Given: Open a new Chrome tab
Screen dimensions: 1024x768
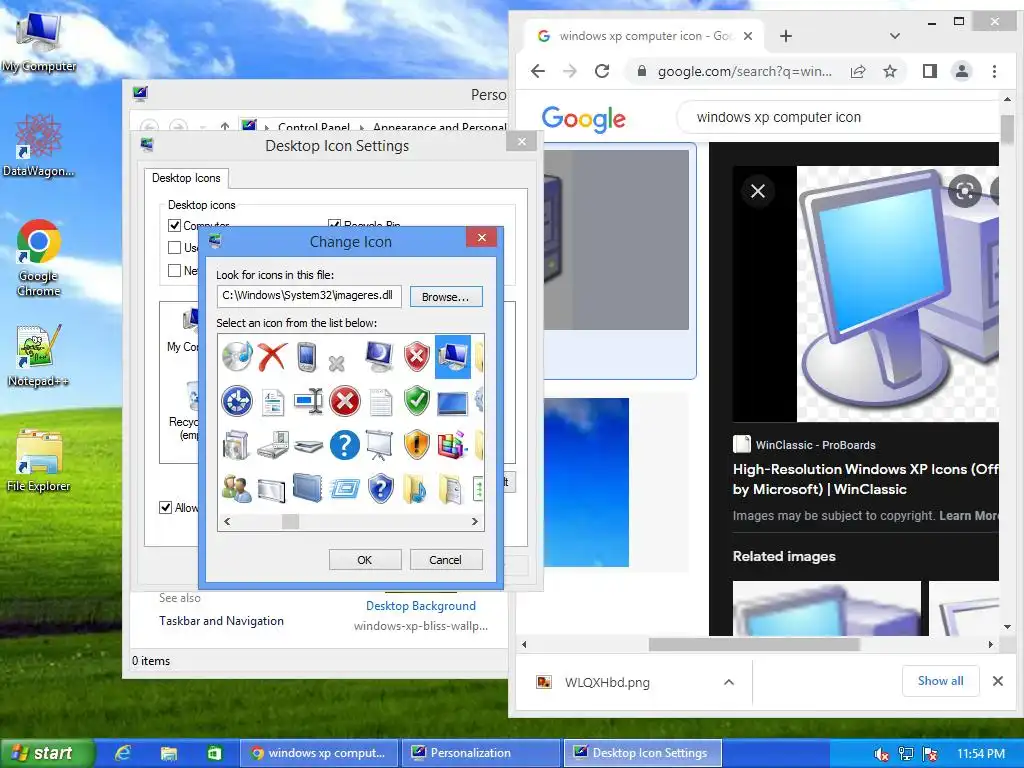Looking at the screenshot, I should [786, 36].
